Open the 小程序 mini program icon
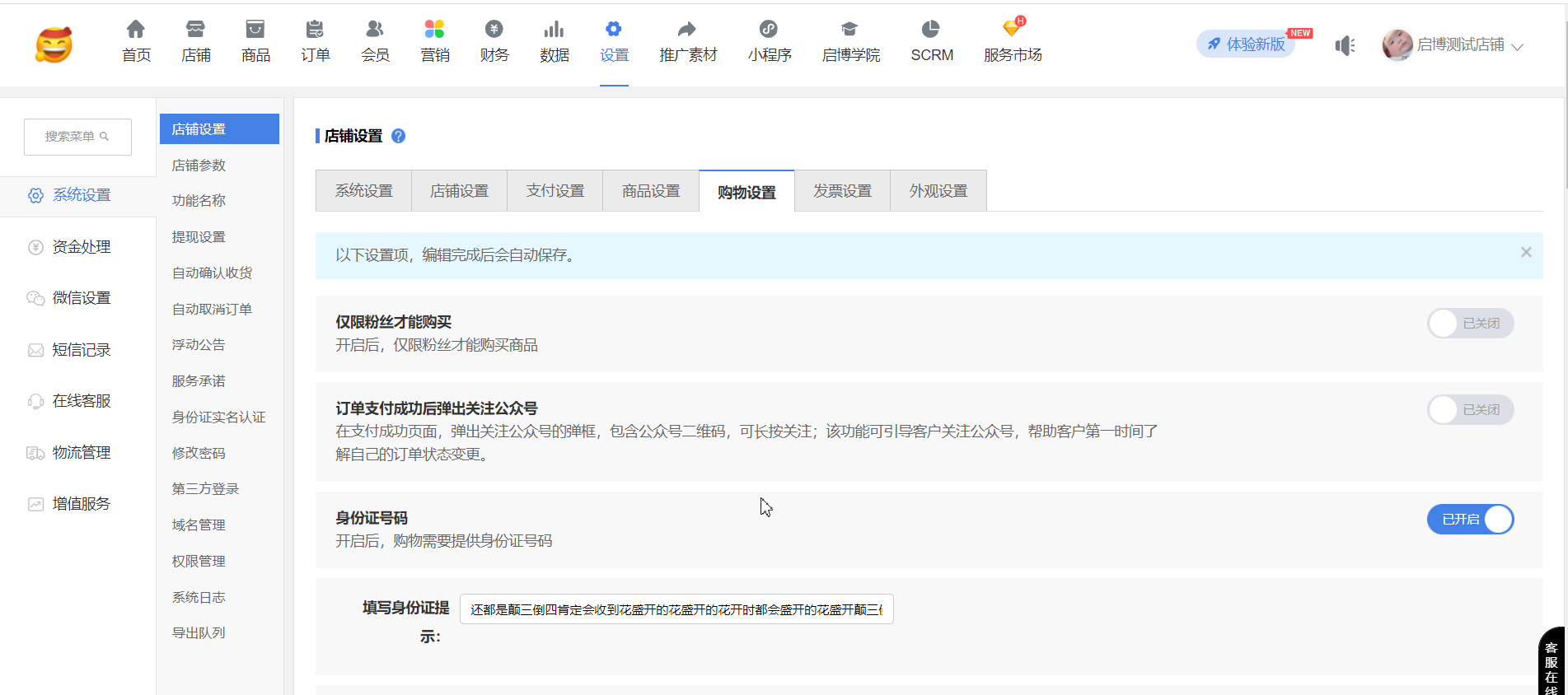The width and height of the screenshot is (1568, 695). point(769,30)
